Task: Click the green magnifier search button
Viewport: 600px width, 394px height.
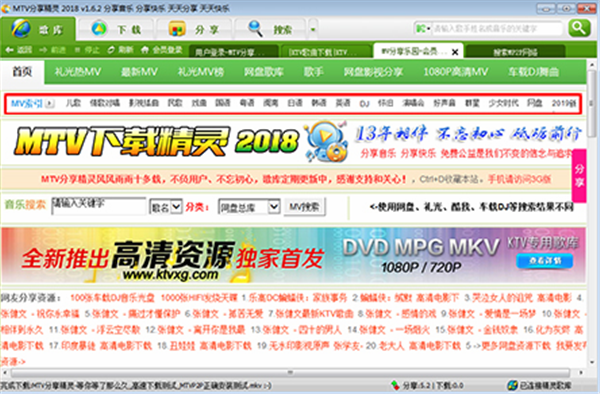Action: pyautogui.click(x=579, y=28)
